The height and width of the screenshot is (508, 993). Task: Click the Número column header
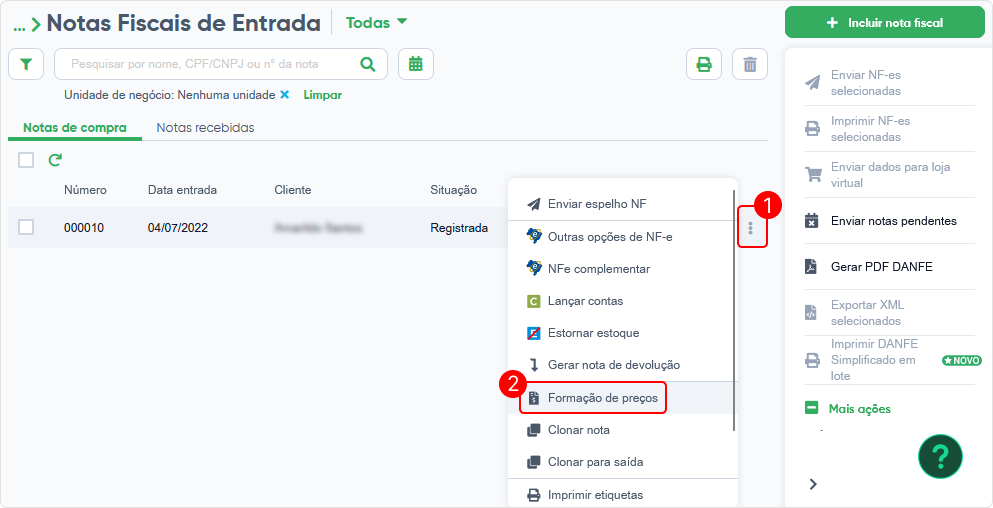(85, 190)
